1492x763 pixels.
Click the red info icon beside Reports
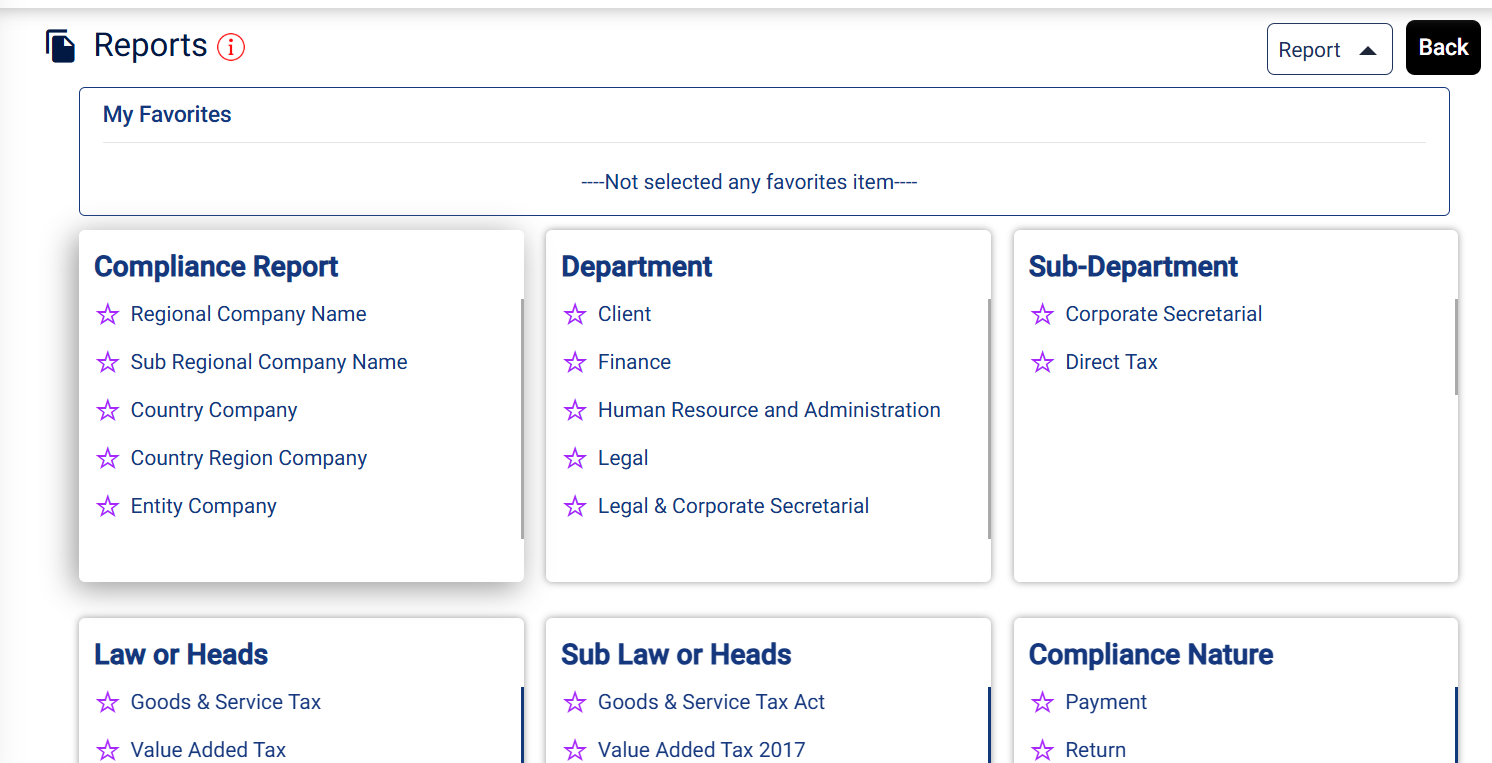tap(231, 47)
